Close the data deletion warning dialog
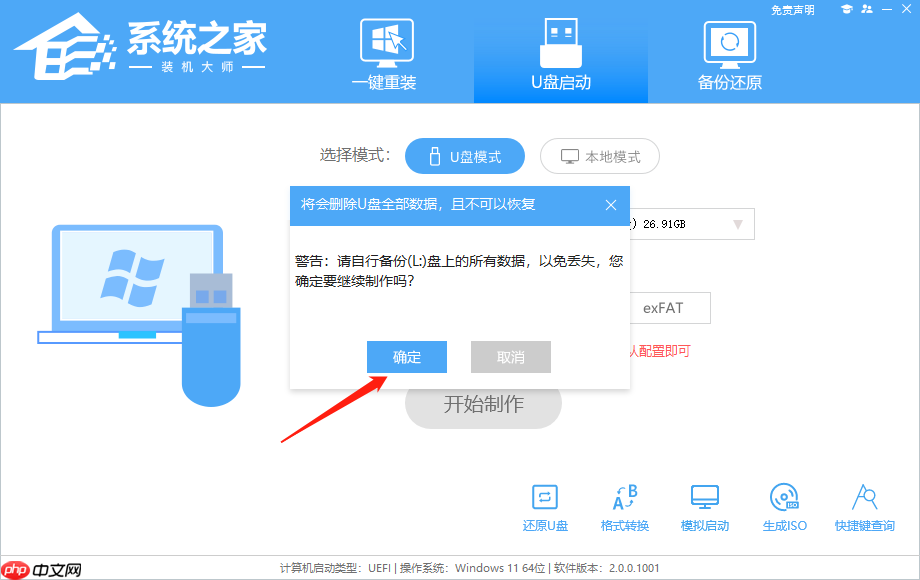The height and width of the screenshot is (580, 920). click(x=611, y=205)
